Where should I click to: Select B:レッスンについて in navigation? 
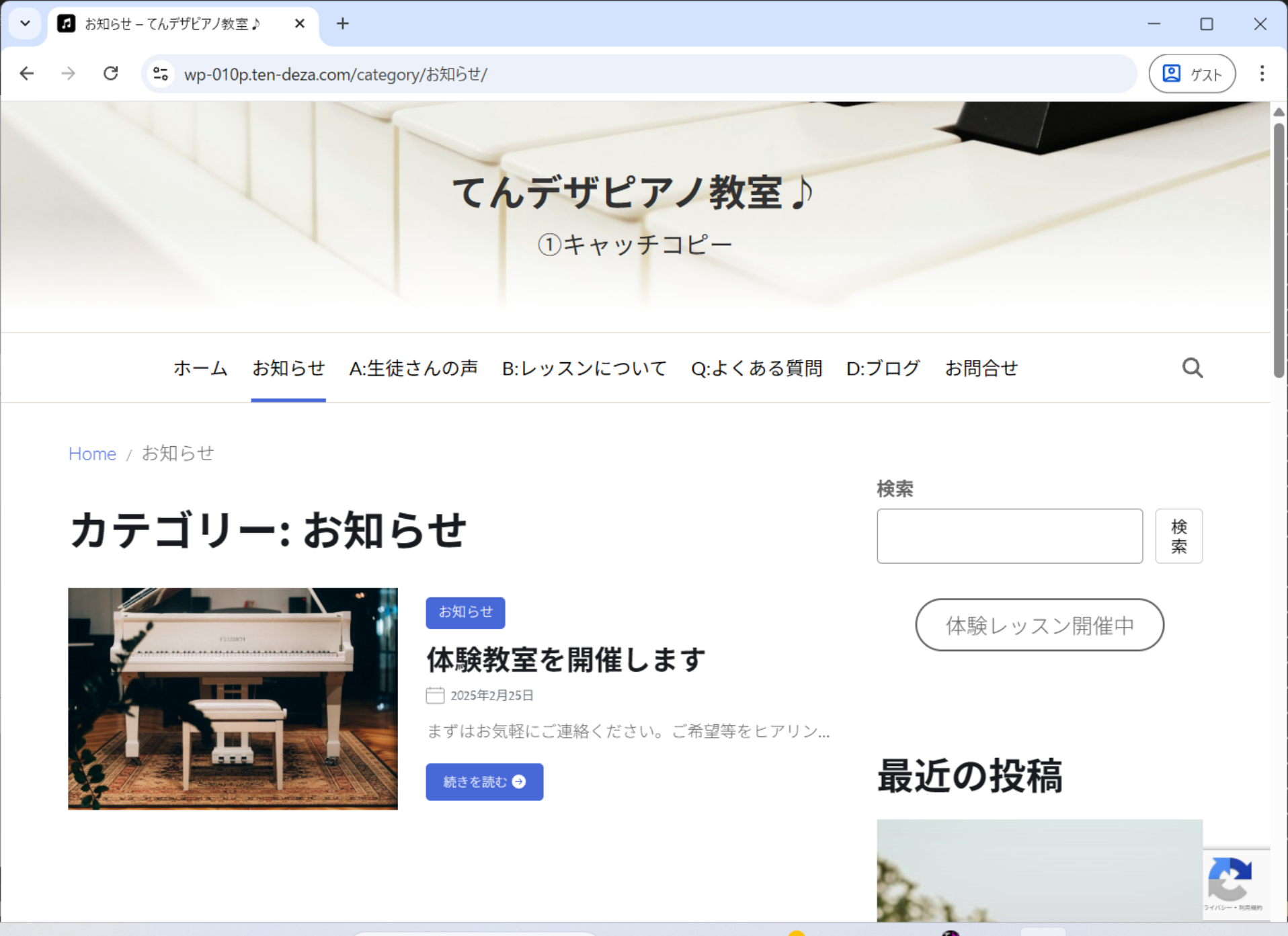(583, 368)
